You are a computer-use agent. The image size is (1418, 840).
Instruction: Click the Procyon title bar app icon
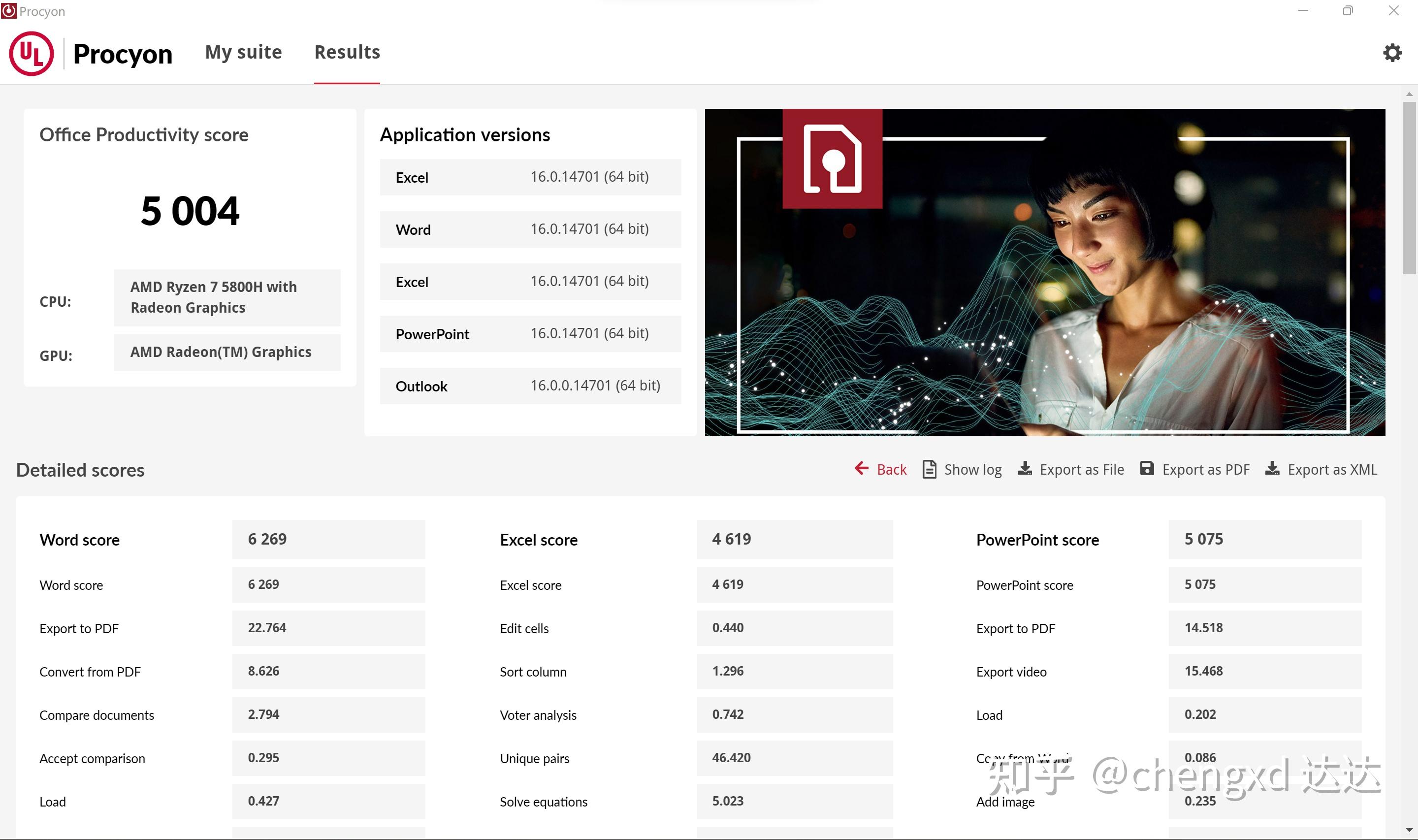tap(8, 11)
